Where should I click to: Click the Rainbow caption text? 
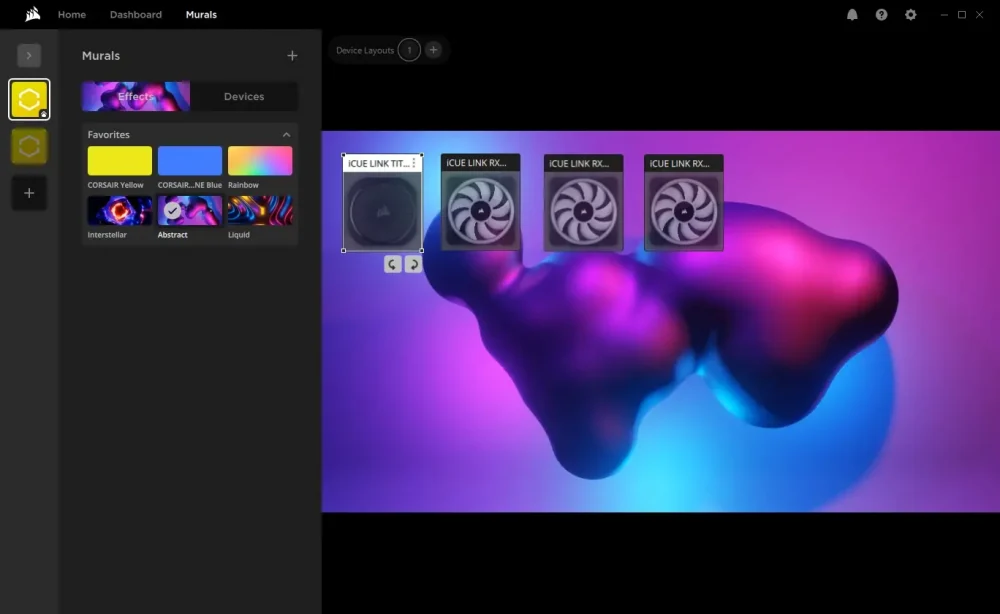click(244, 185)
